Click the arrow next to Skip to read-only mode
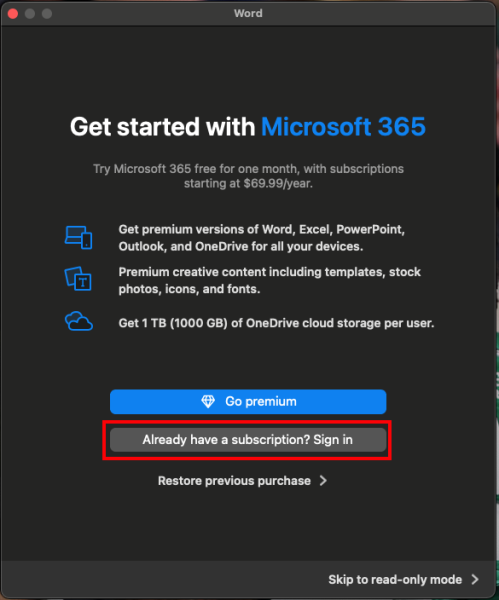Screen dimensions: 499x600 (x=475, y=579)
